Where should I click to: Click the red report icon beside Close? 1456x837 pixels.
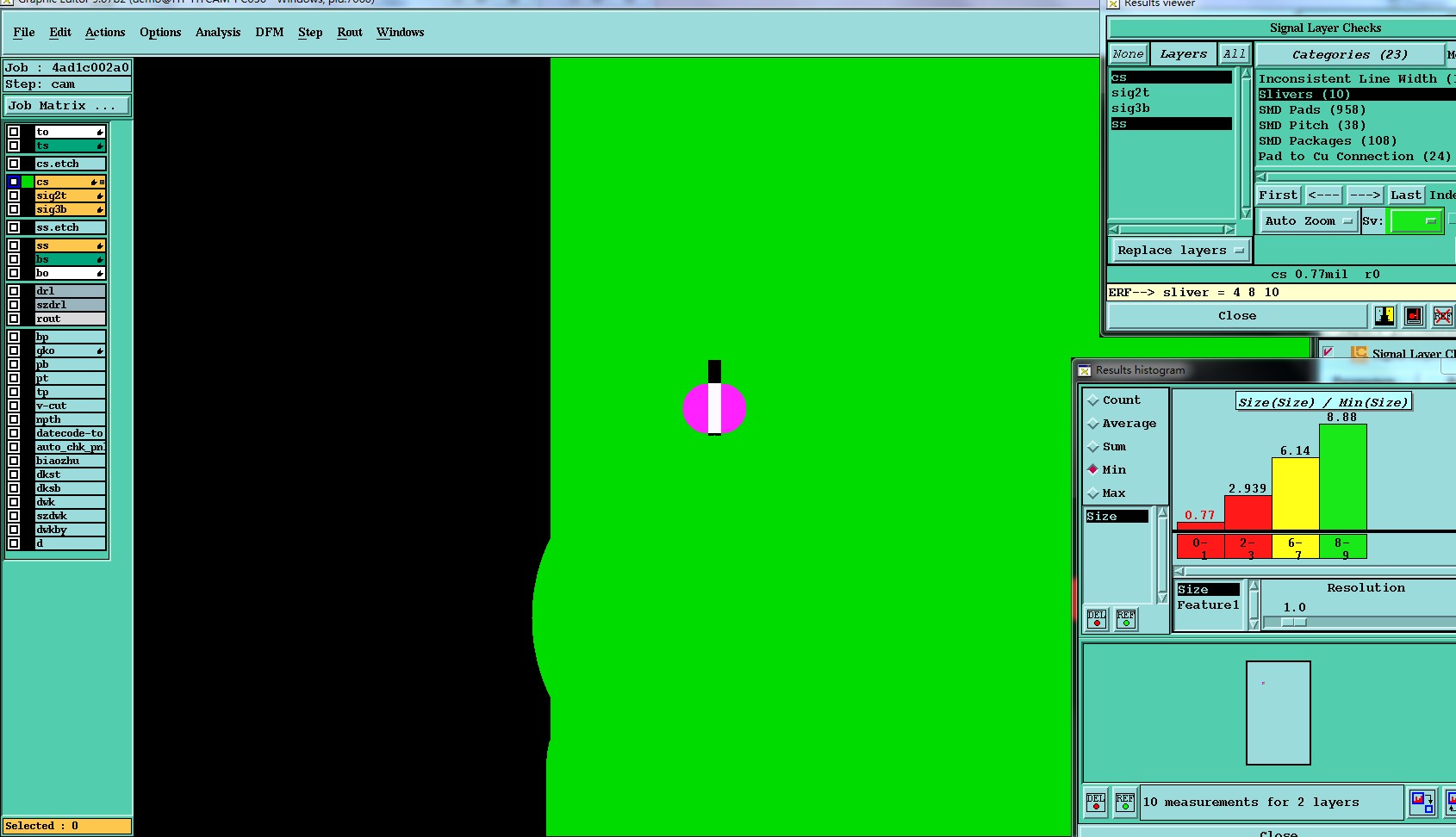(x=1414, y=316)
